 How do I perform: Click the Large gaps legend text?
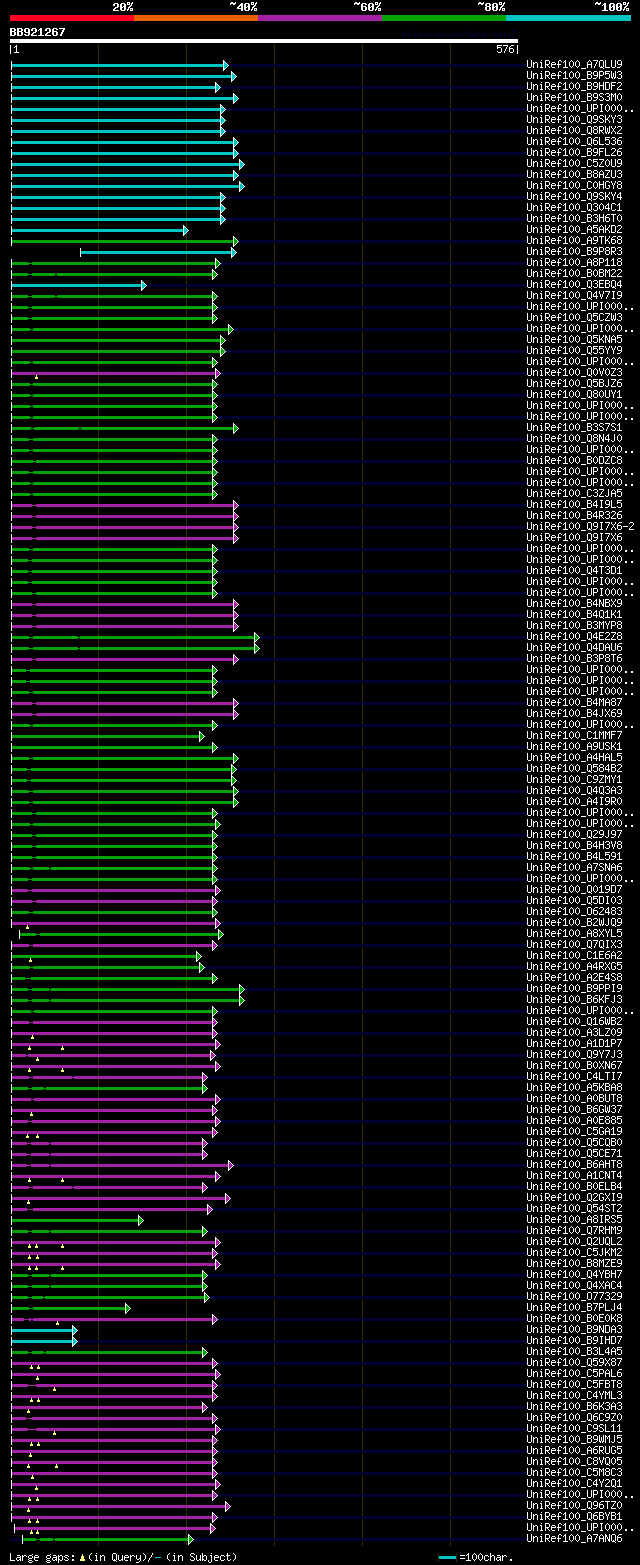(123, 1557)
